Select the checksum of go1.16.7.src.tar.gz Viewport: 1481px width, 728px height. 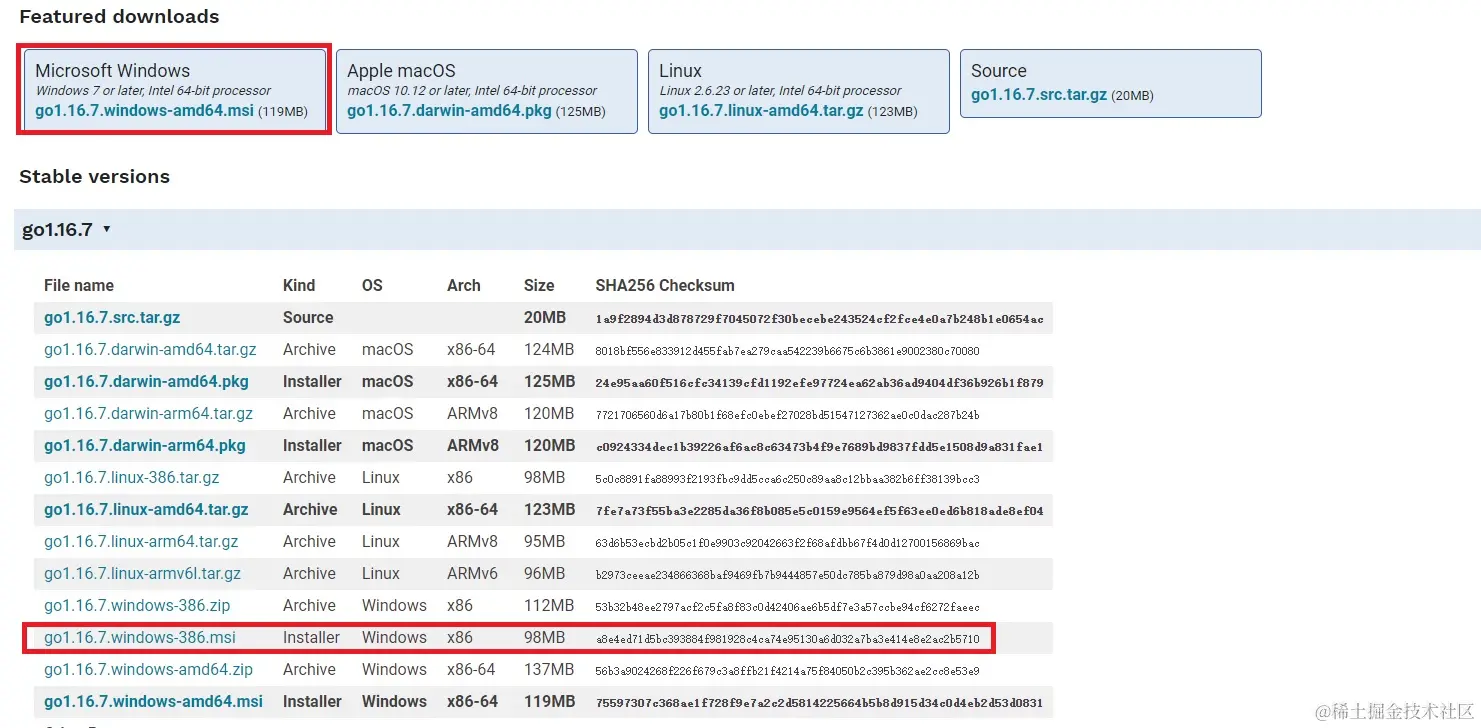819,319
